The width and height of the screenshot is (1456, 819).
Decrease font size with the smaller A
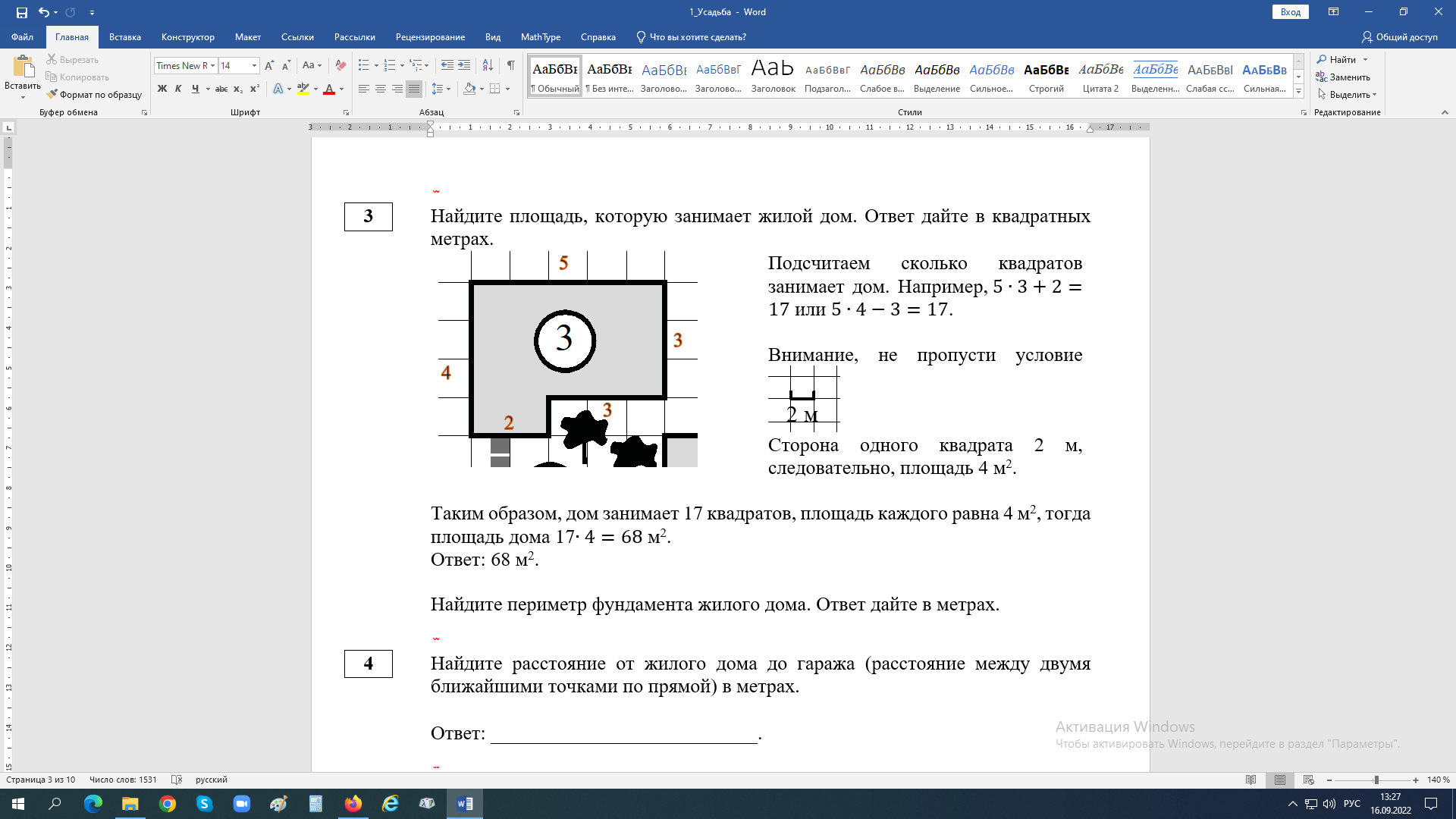click(286, 66)
